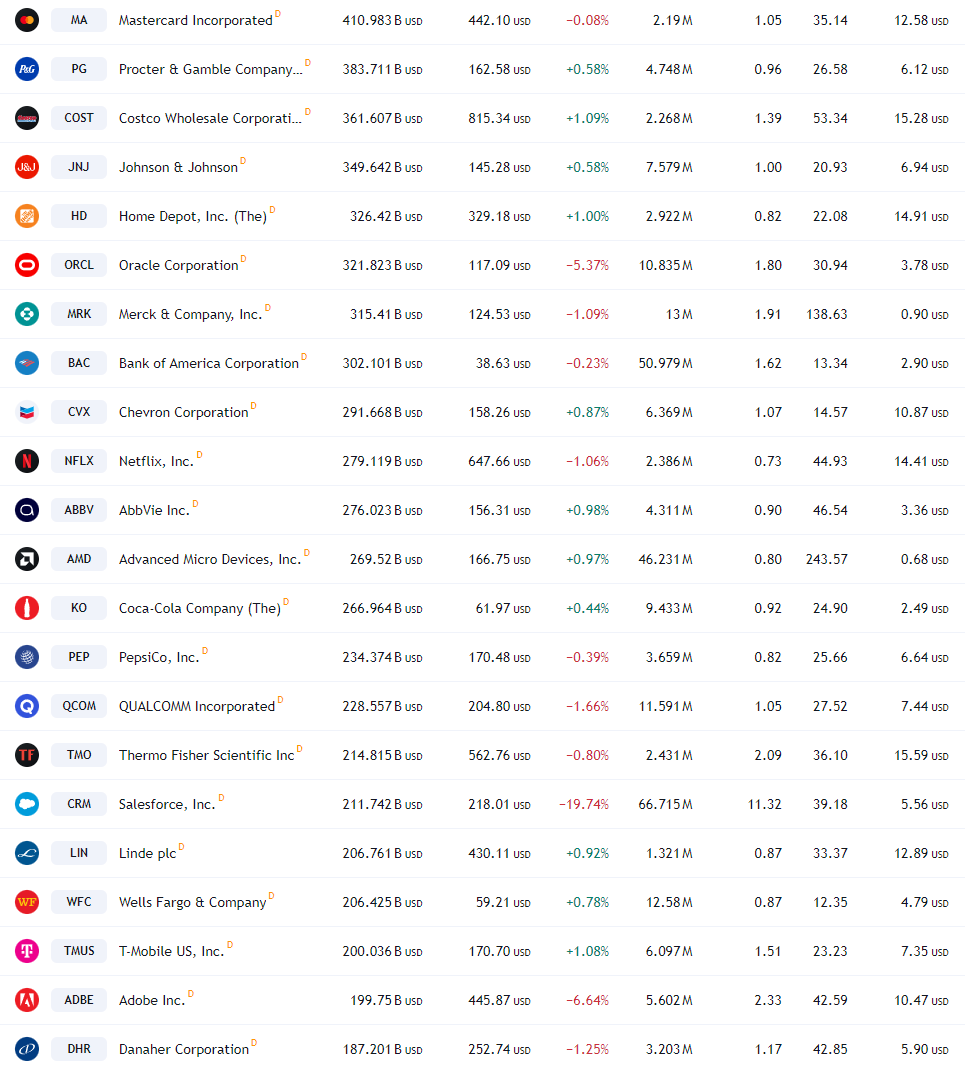Open the ADBE ticker symbol
The width and height of the screenshot is (965, 1070).
coord(79,1000)
